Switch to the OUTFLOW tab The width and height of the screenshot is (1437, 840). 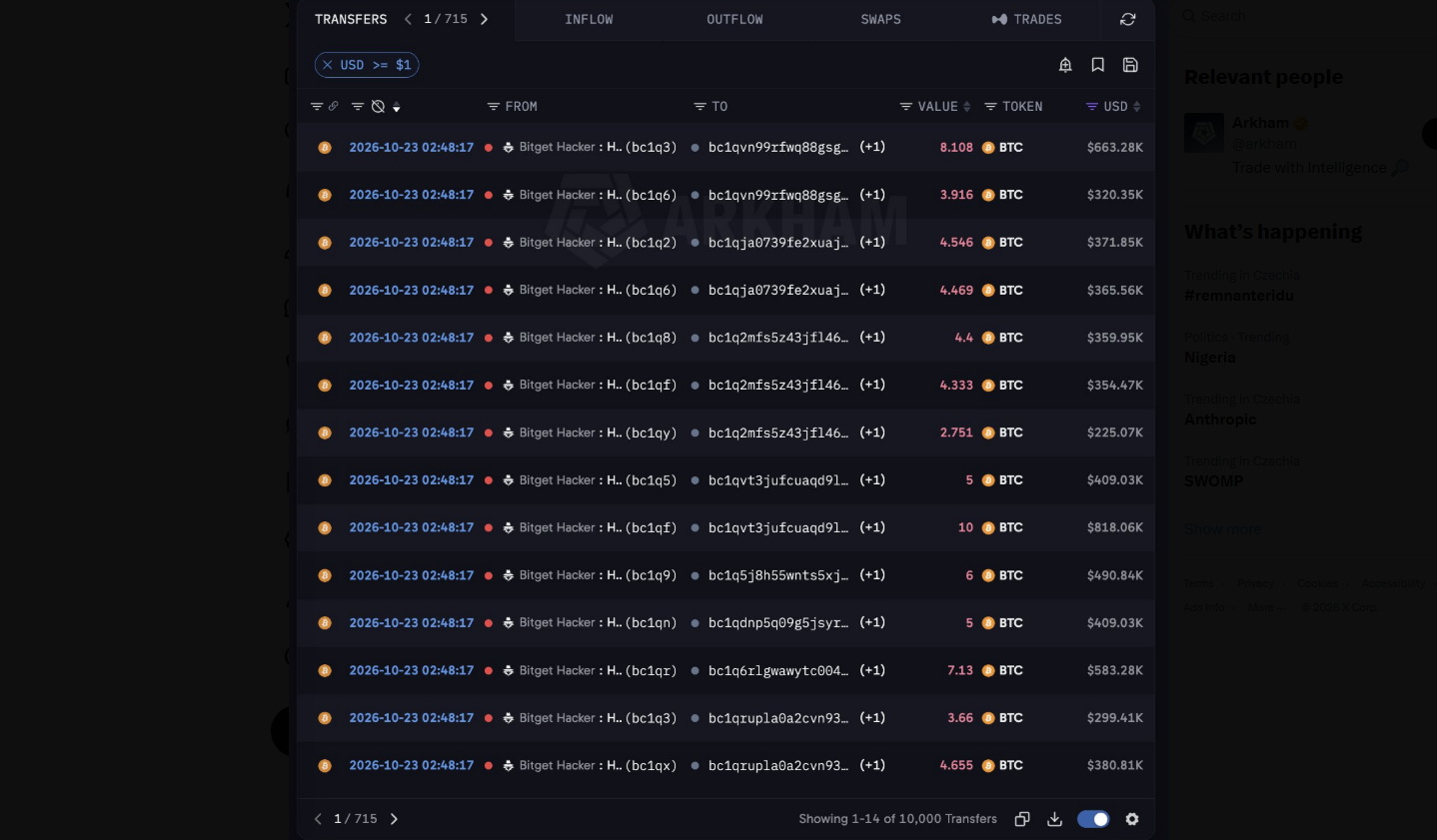[x=734, y=19]
